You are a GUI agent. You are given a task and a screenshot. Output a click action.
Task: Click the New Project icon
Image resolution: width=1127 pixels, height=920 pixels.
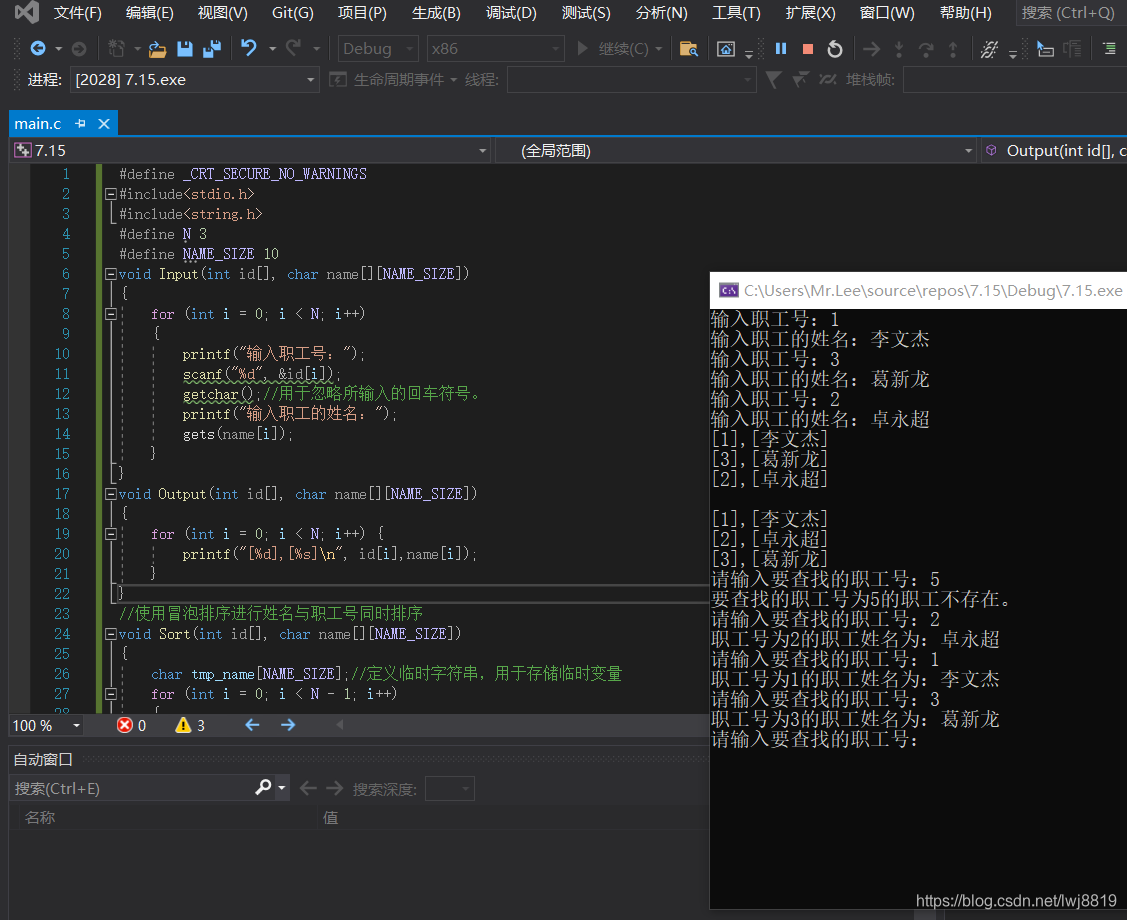coord(116,48)
